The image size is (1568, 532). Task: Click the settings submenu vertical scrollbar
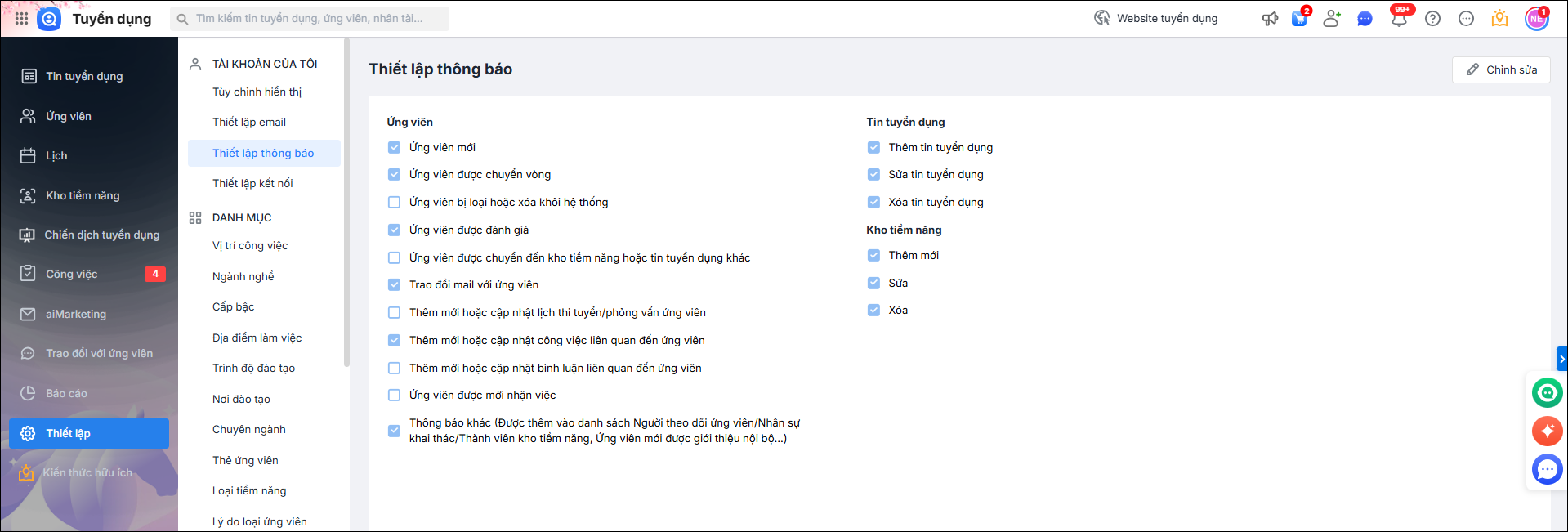click(346, 204)
